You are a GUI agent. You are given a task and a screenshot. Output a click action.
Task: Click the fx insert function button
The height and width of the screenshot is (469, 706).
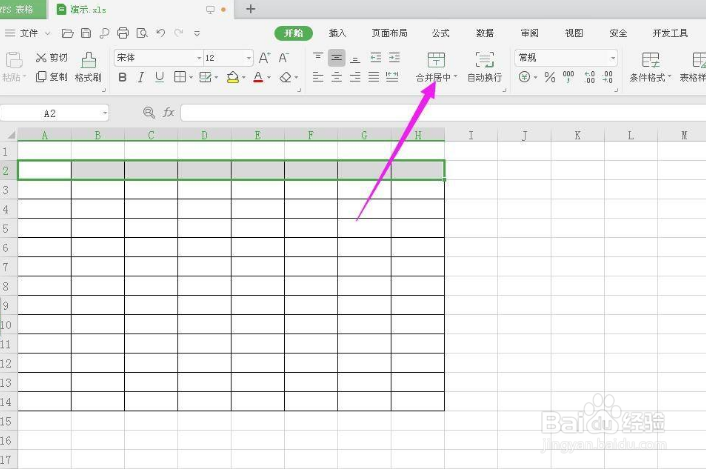168,113
